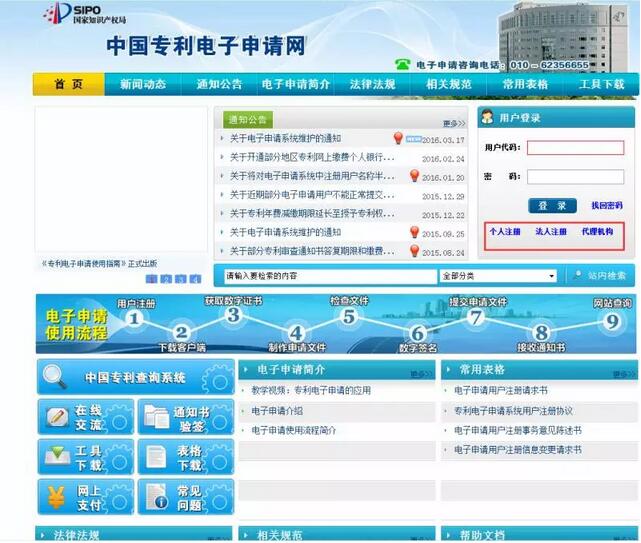Expand the 常用表格 section header
The image size is (641, 543).
(x=539, y=370)
